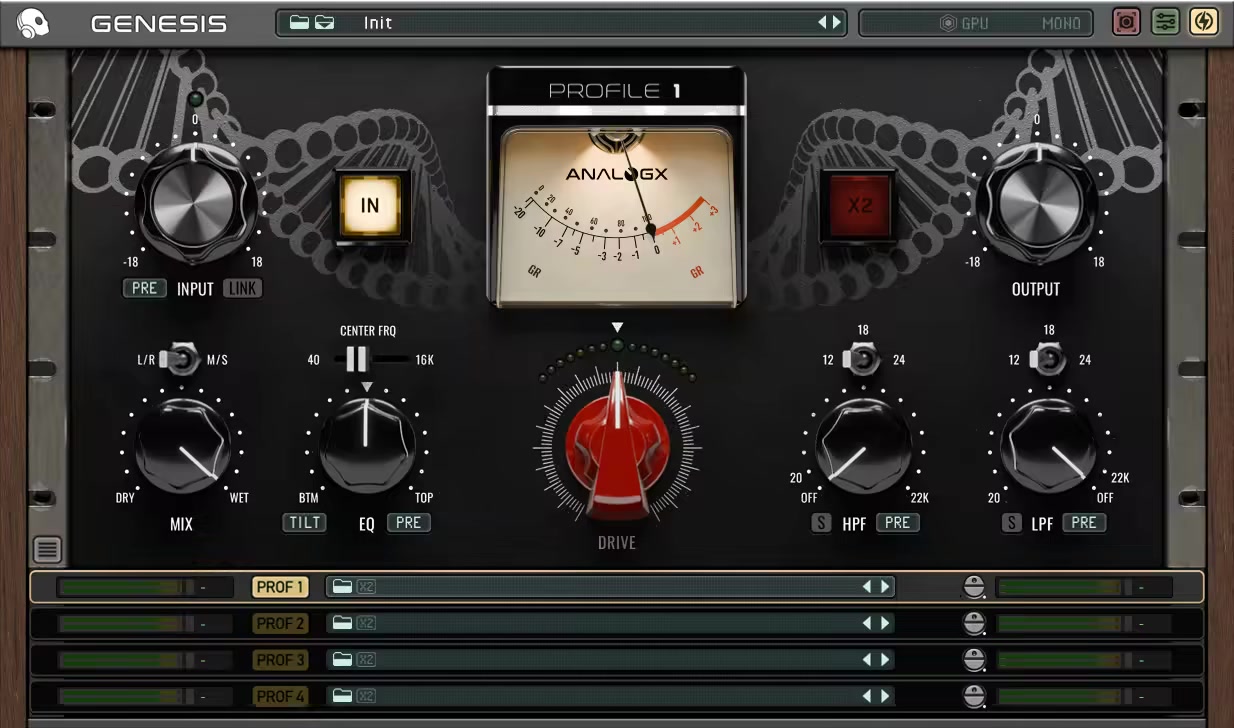Image resolution: width=1234 pixels, height=728 pixels.
Task: Toggle the illuminated IN button
Action: tap(370, 206)
